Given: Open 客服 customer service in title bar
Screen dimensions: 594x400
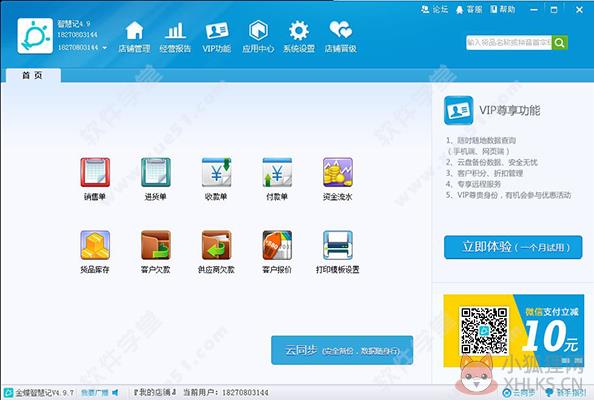Looking at the screenshot, I should point(469,9).
